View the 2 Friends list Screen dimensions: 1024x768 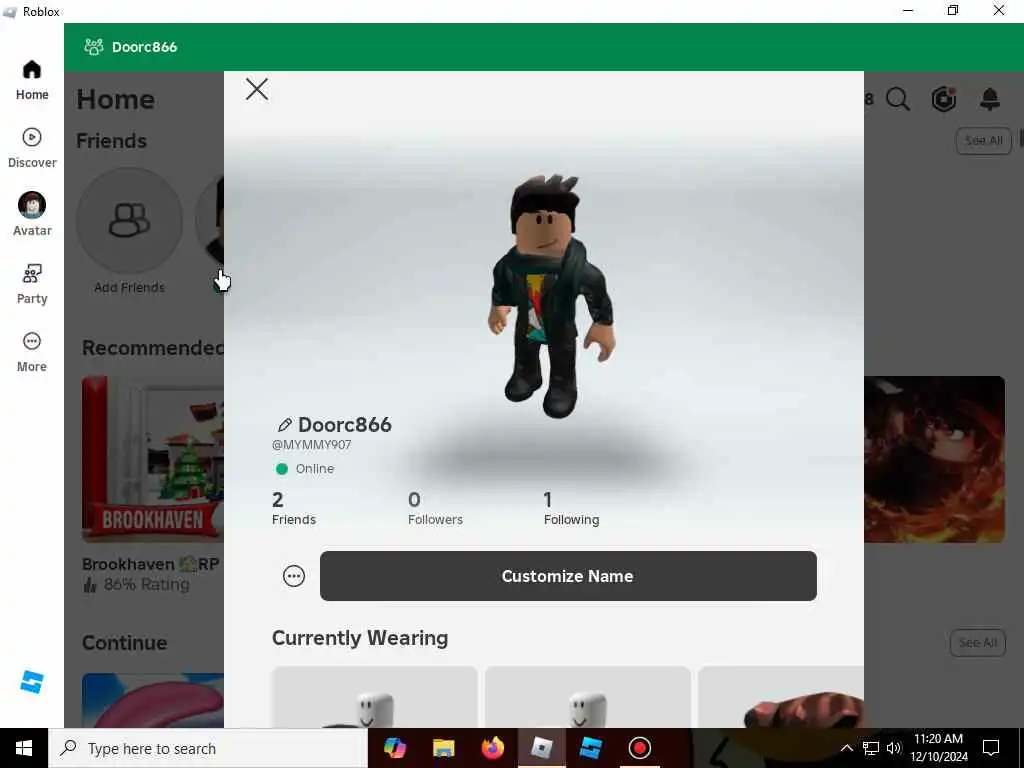(x=294, y=508)
